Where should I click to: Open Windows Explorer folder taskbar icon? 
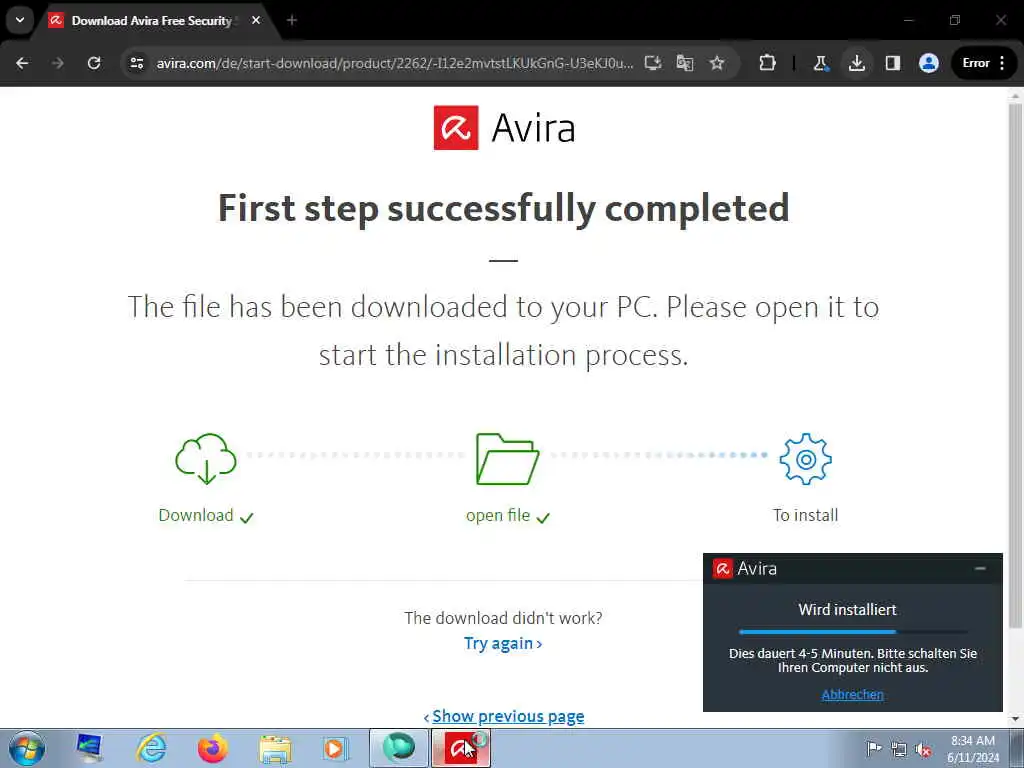(x=275, y=748)
